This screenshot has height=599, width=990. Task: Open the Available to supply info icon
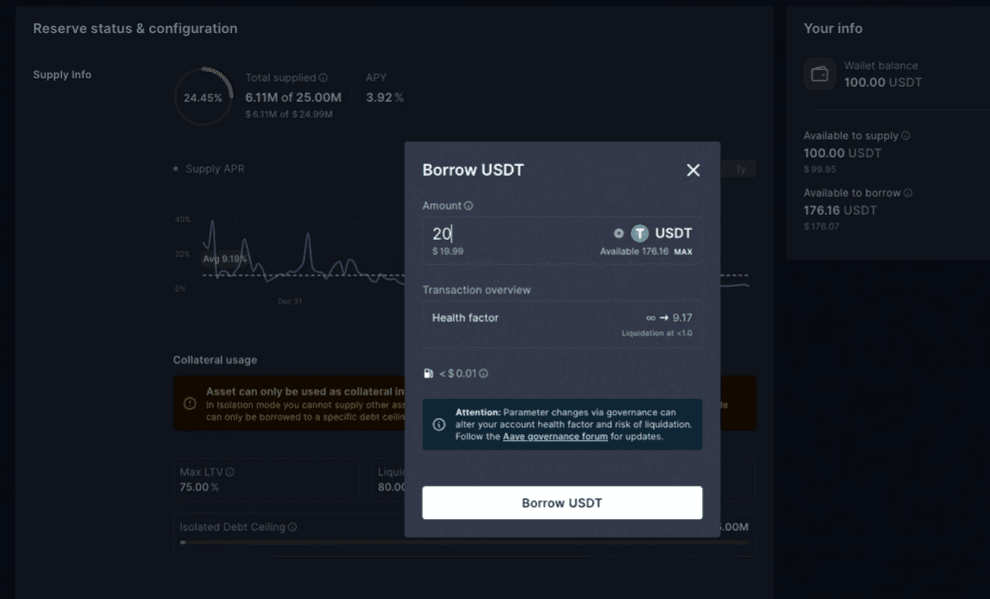pyautogui.click(x=906, y=136)
